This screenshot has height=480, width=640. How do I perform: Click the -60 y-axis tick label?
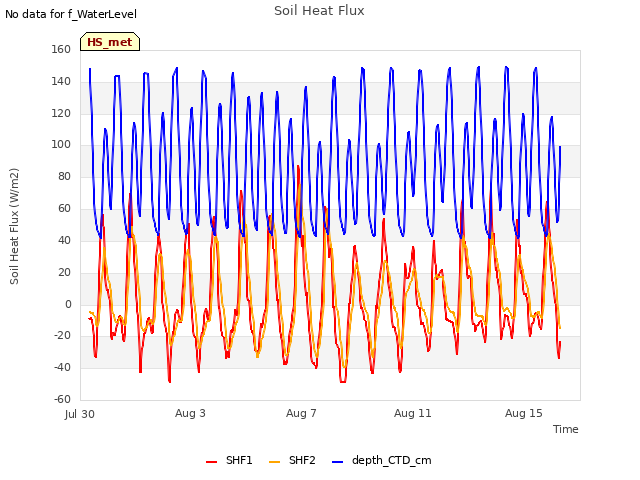62,399
